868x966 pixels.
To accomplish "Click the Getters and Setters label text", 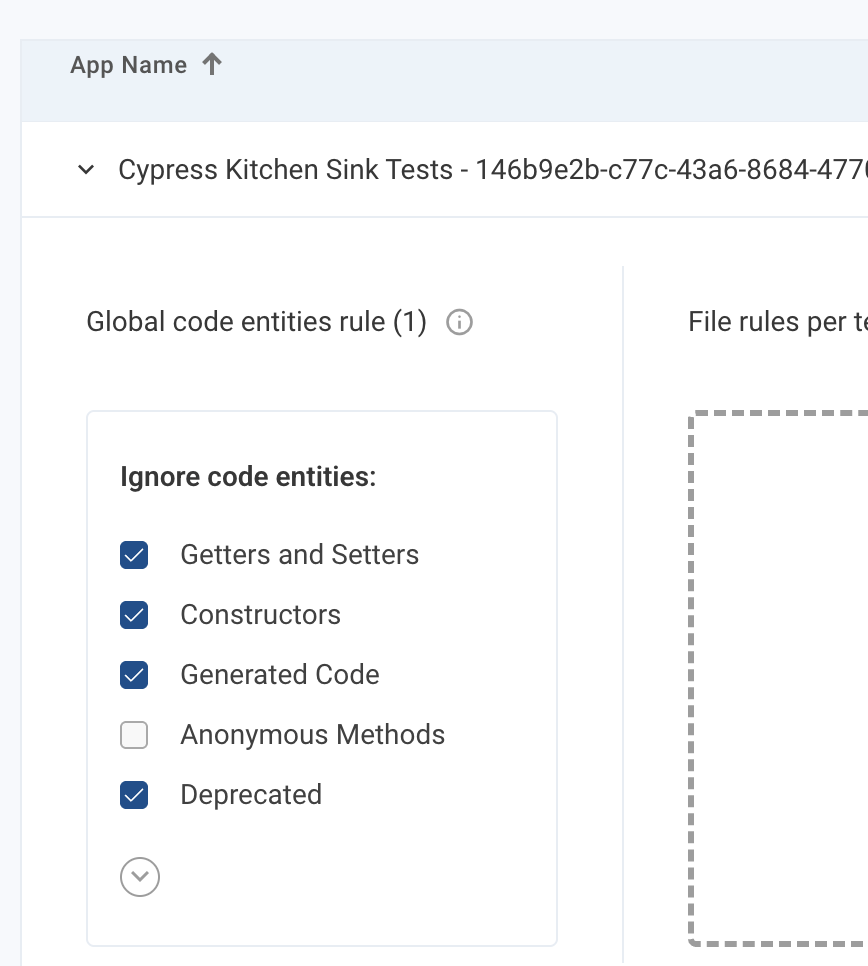I will tap(299, 555).
